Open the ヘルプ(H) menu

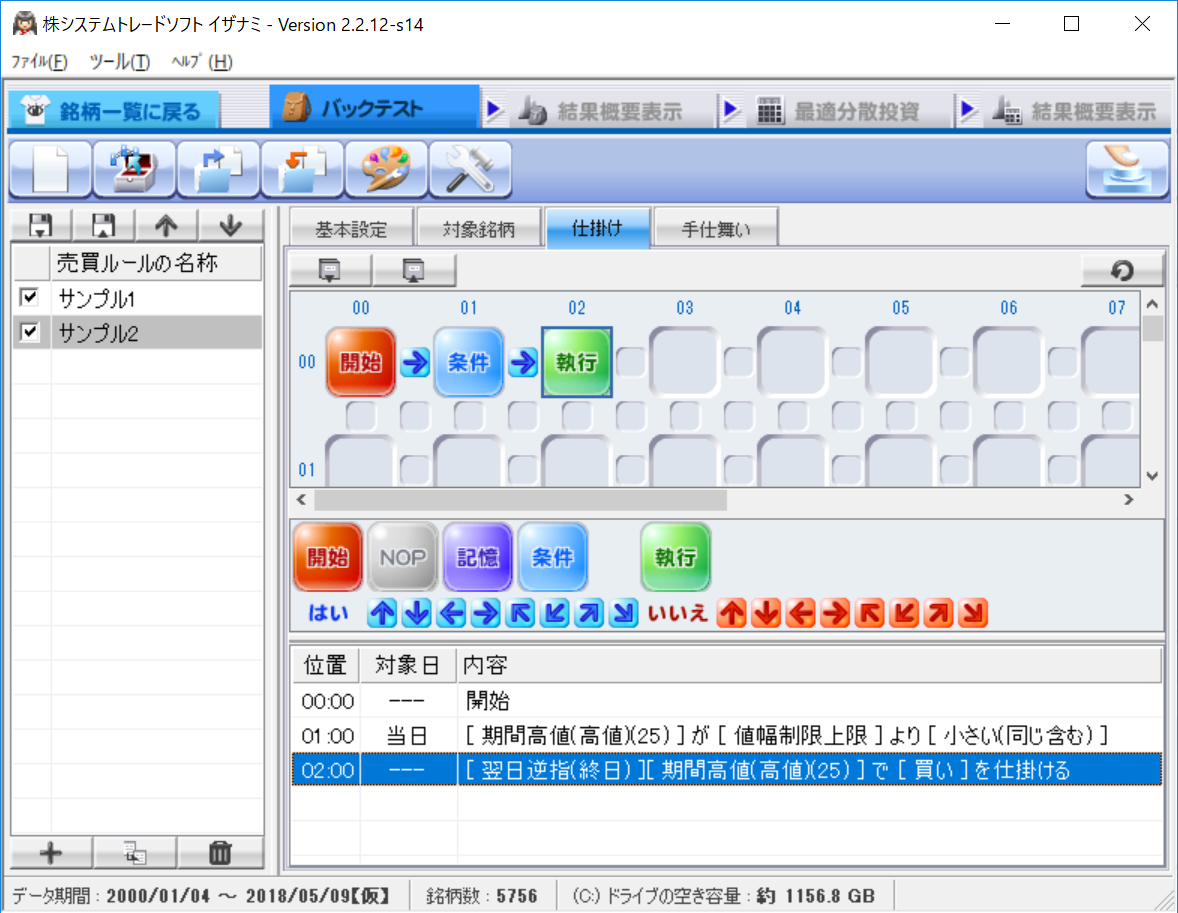coord(201,62)
